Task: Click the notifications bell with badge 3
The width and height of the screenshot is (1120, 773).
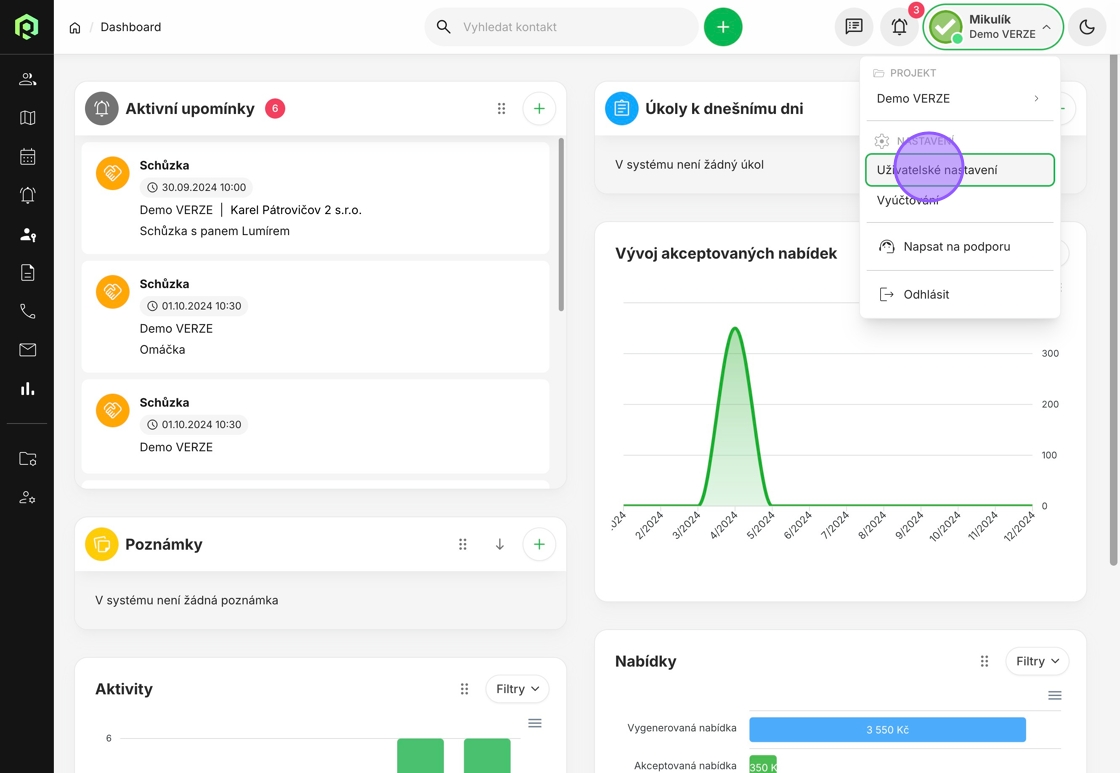Action: [x=899, y=27]
